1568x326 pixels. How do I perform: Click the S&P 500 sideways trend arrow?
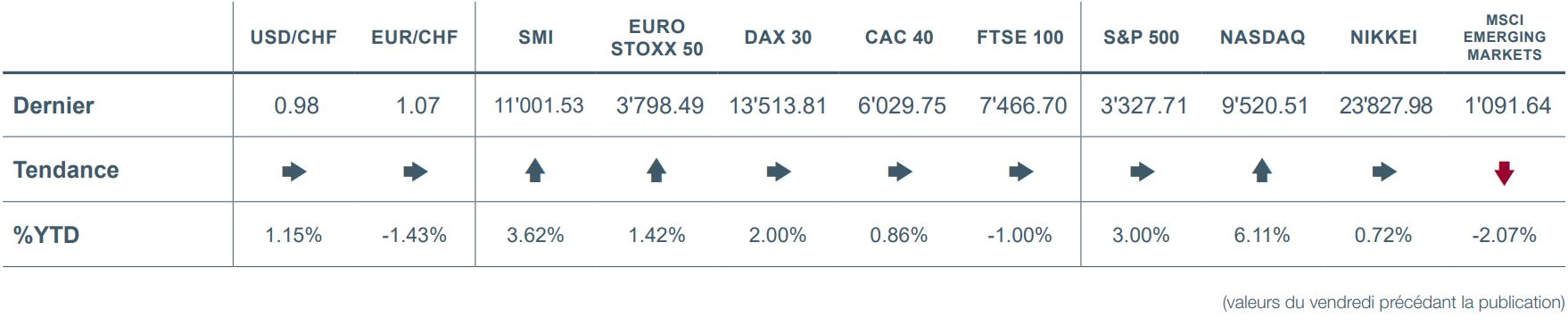(1143, 171)
